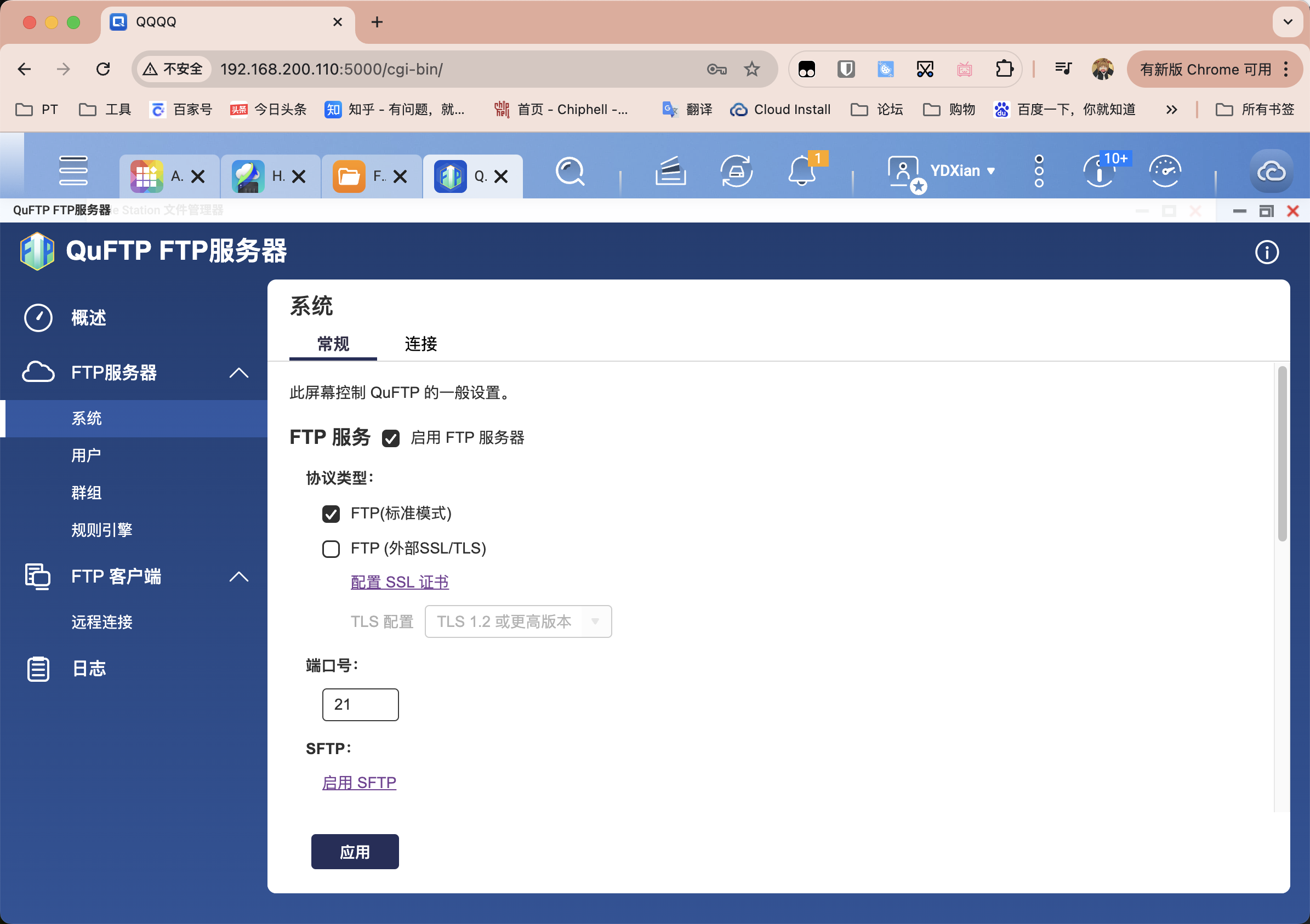Open the saved password key icon
The height and width of the screenshot is (924, 1310).
tap(716, 69)
